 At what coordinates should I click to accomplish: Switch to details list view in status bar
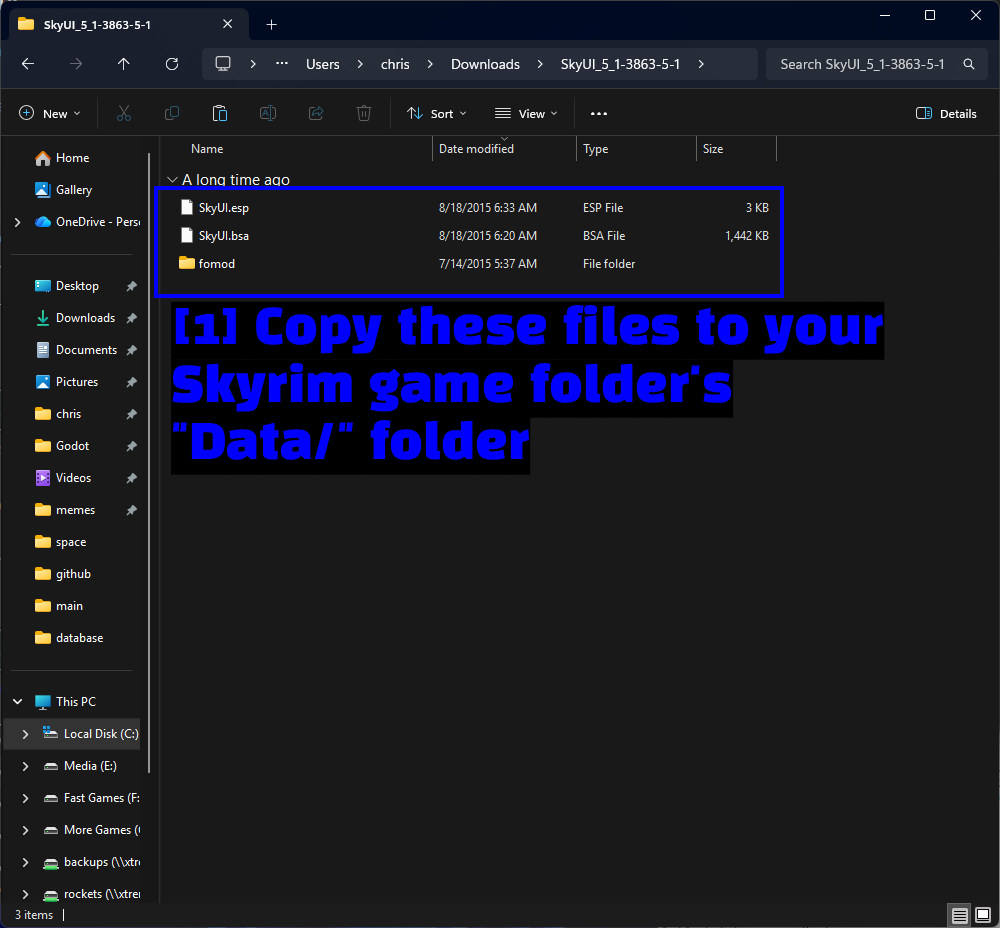960,916
